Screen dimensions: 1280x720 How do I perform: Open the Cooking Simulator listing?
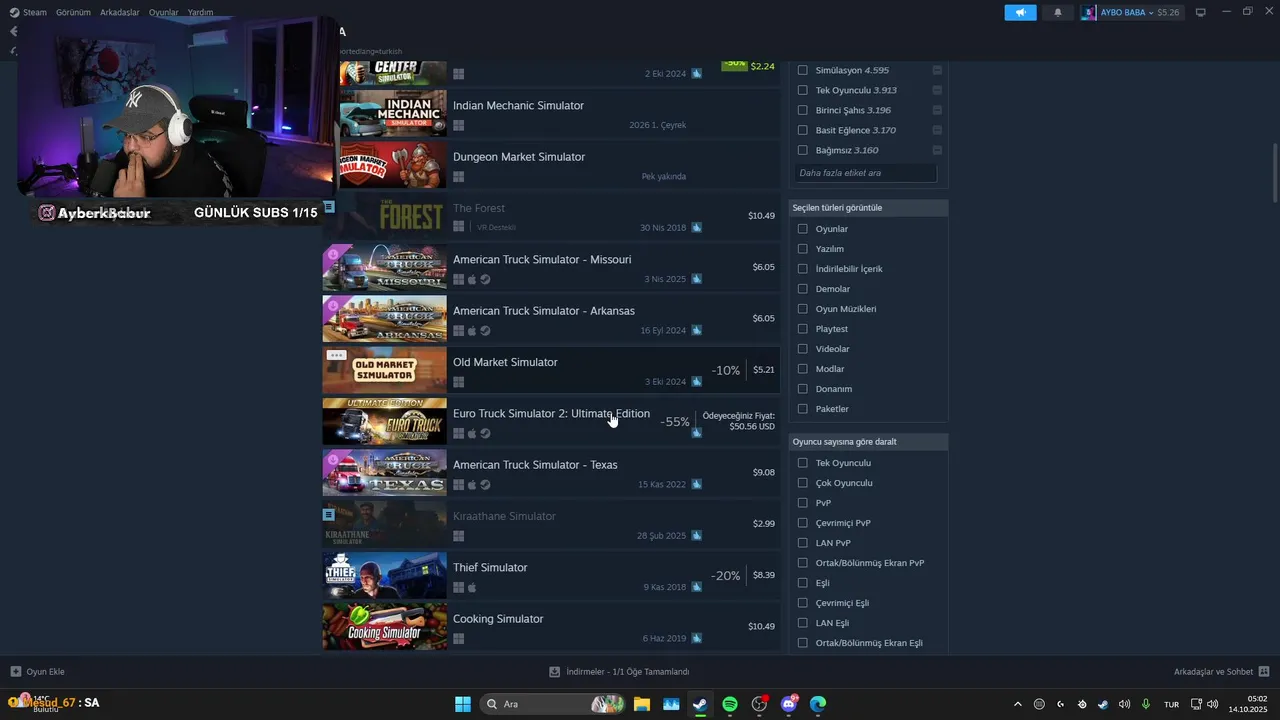551,627
